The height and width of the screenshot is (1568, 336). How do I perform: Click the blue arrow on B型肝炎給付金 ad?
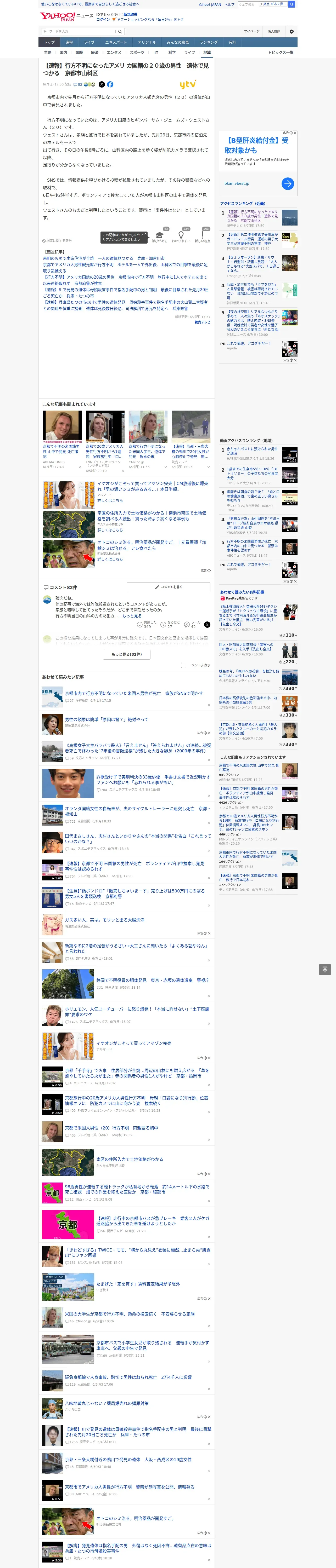click(x=288, y=183)
